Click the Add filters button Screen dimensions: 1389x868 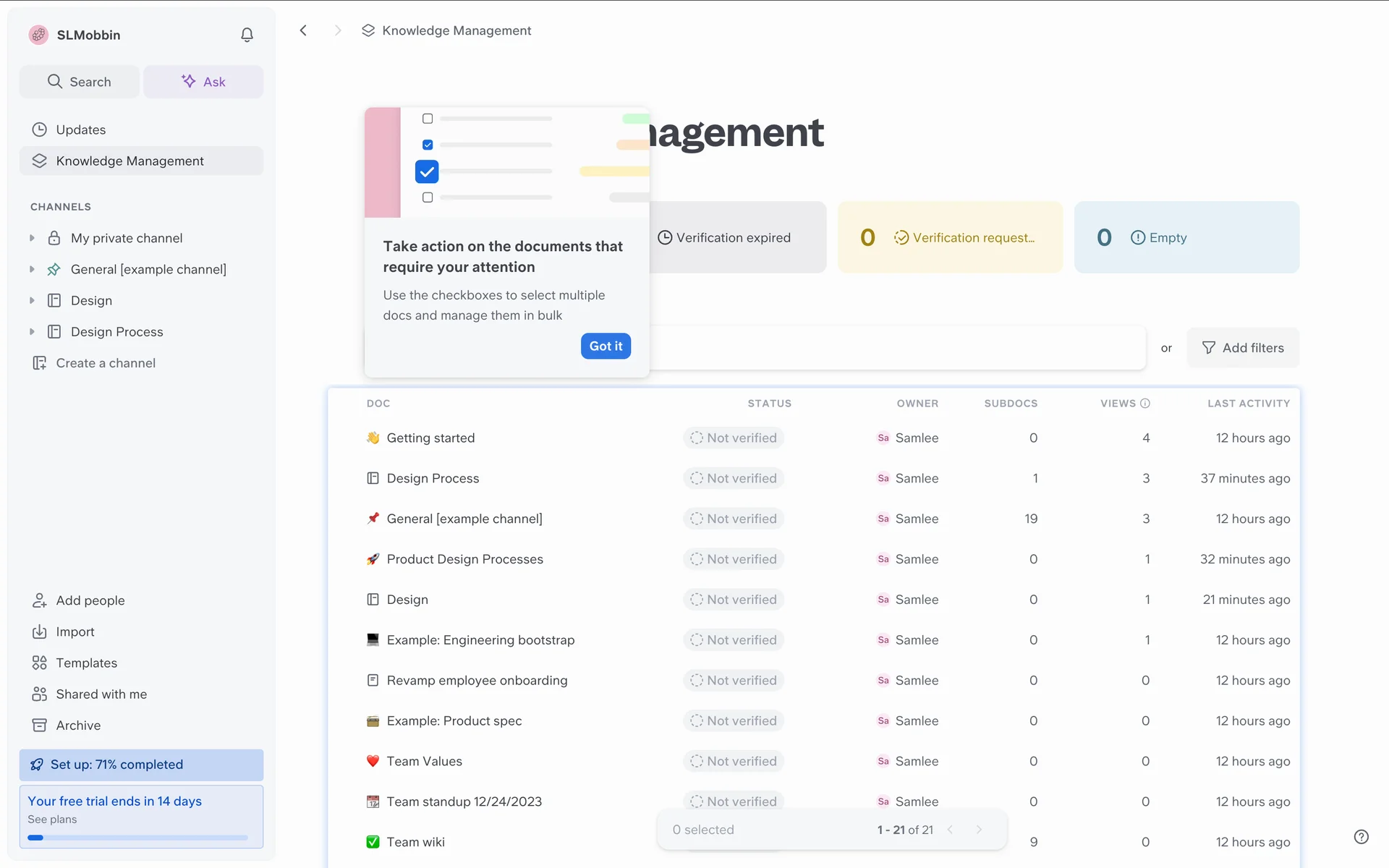1242,348
